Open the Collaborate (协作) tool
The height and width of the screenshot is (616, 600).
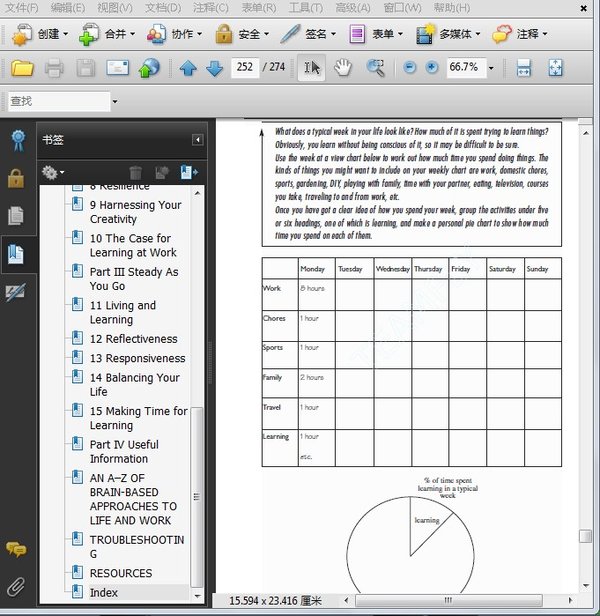click(x=174, y=34)
